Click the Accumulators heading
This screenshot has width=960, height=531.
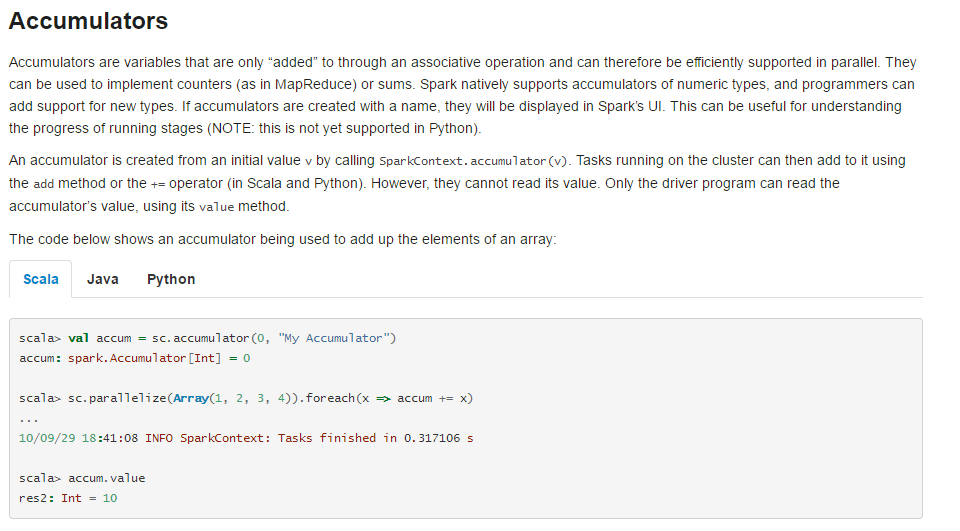(88, 21)
